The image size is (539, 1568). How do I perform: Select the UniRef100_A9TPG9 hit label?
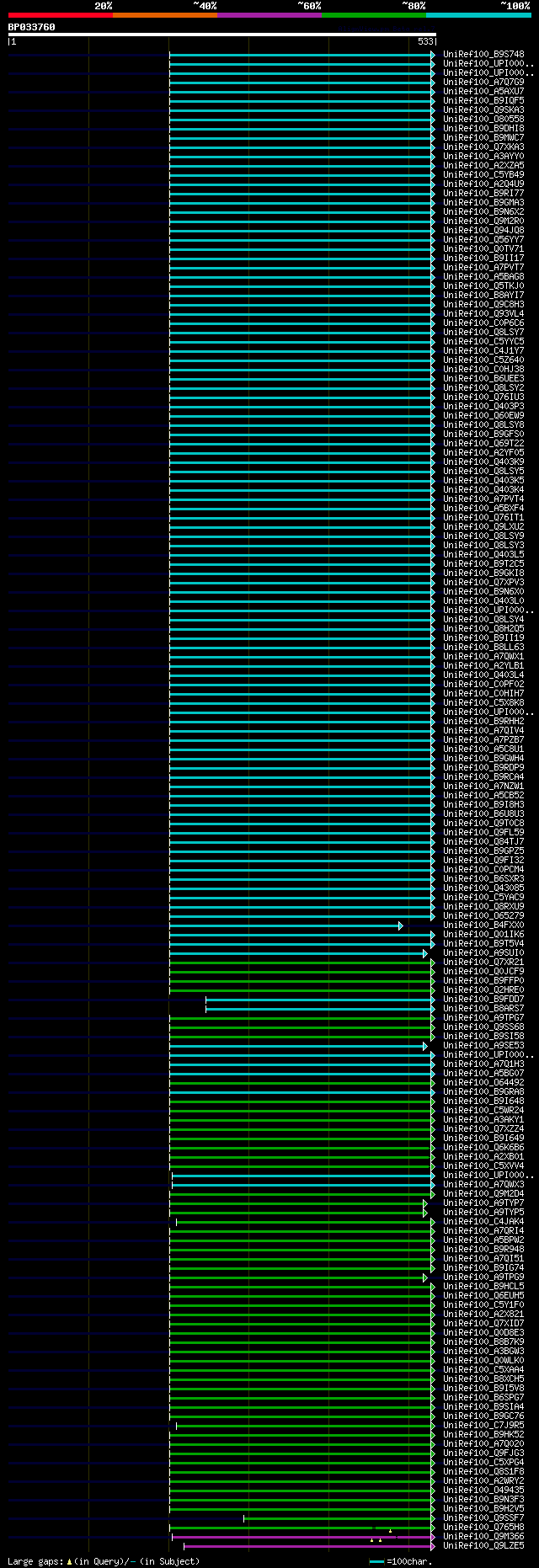click(x=483, y=1277)
